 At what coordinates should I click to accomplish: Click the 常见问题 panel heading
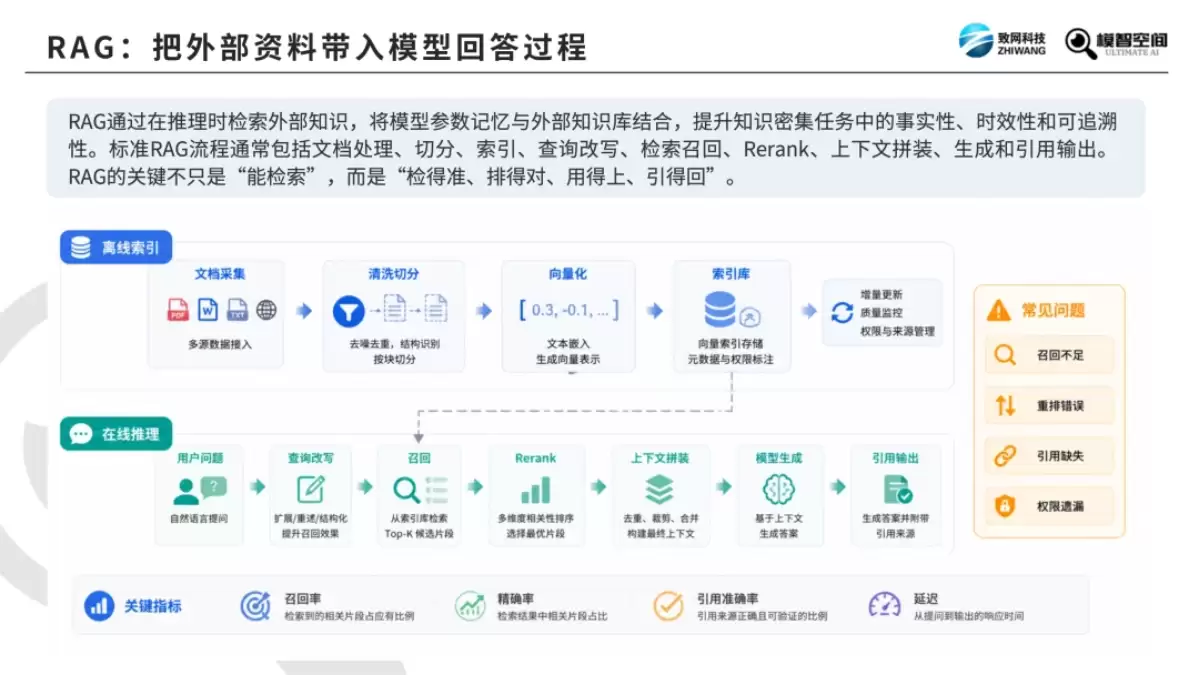coord(1053,311)
